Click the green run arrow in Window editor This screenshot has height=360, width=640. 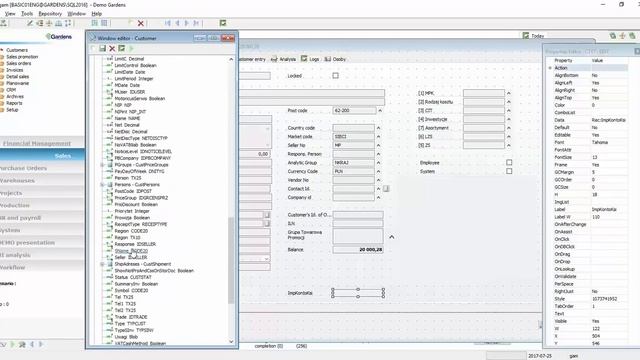pyautogui.click(x=131, y=49)
